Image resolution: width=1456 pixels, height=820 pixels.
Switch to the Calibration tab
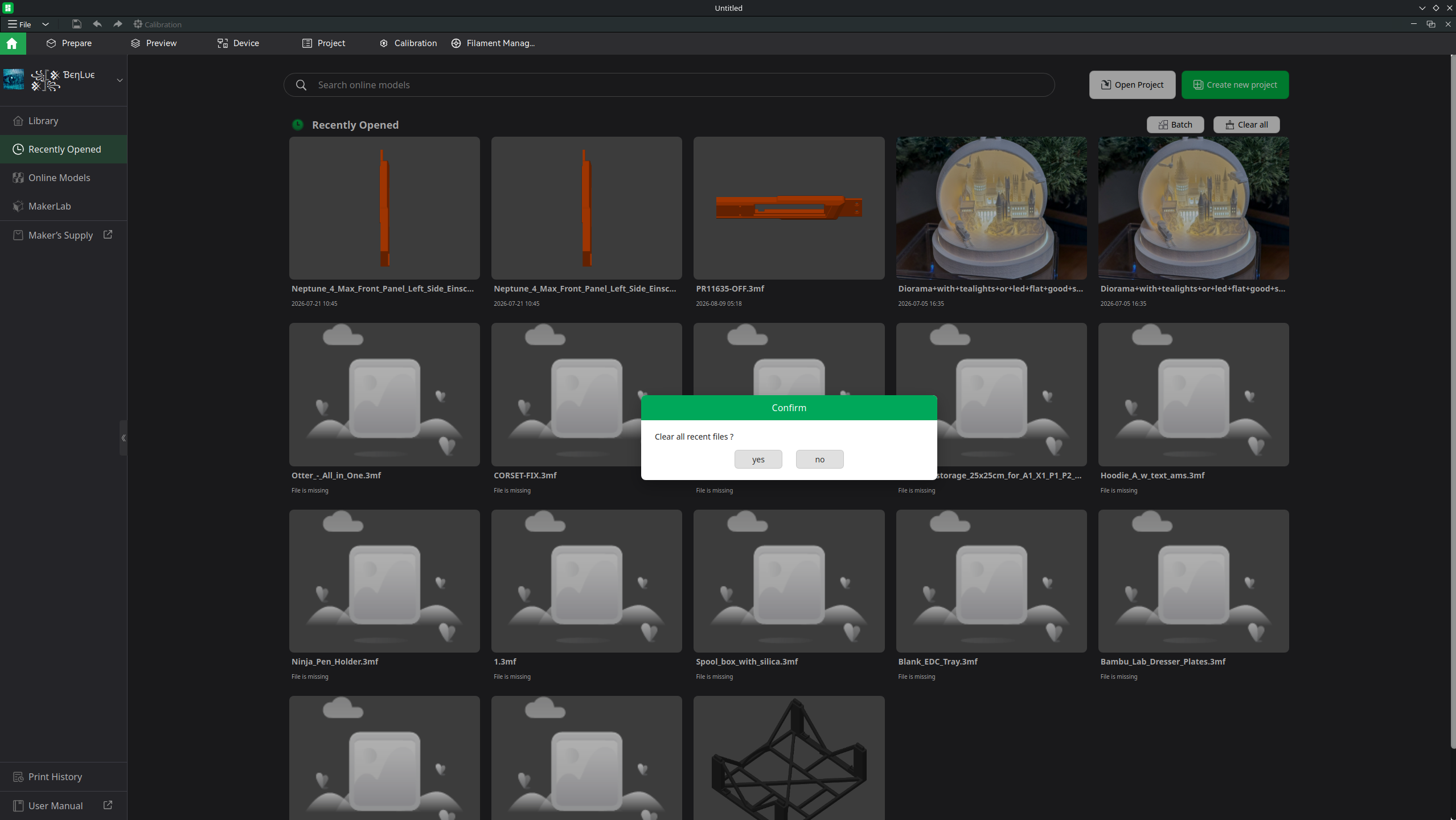pyautogui.click(x=408, y=43)
